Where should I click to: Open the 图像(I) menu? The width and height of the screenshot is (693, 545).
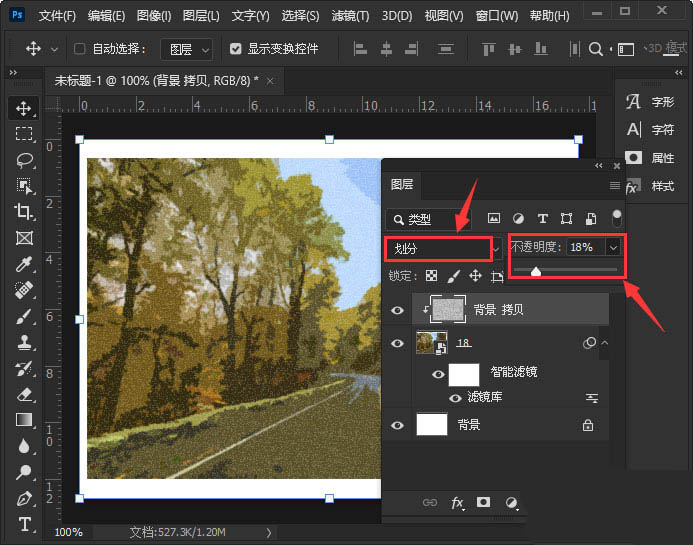point(153,16)
